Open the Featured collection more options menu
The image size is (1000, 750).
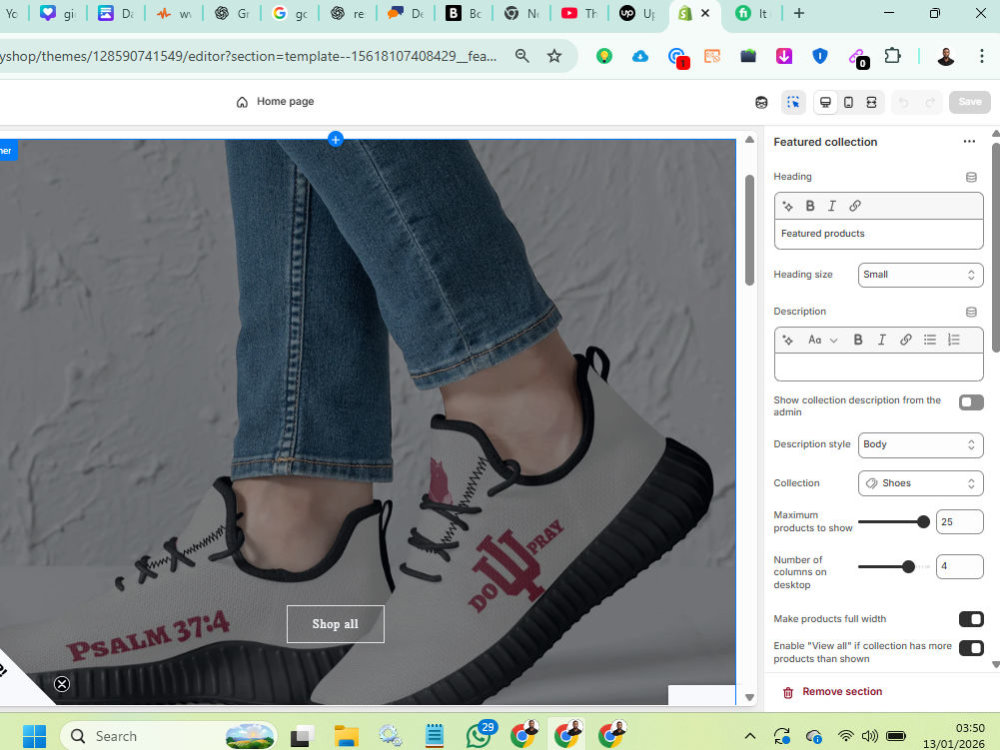point(969,142)
